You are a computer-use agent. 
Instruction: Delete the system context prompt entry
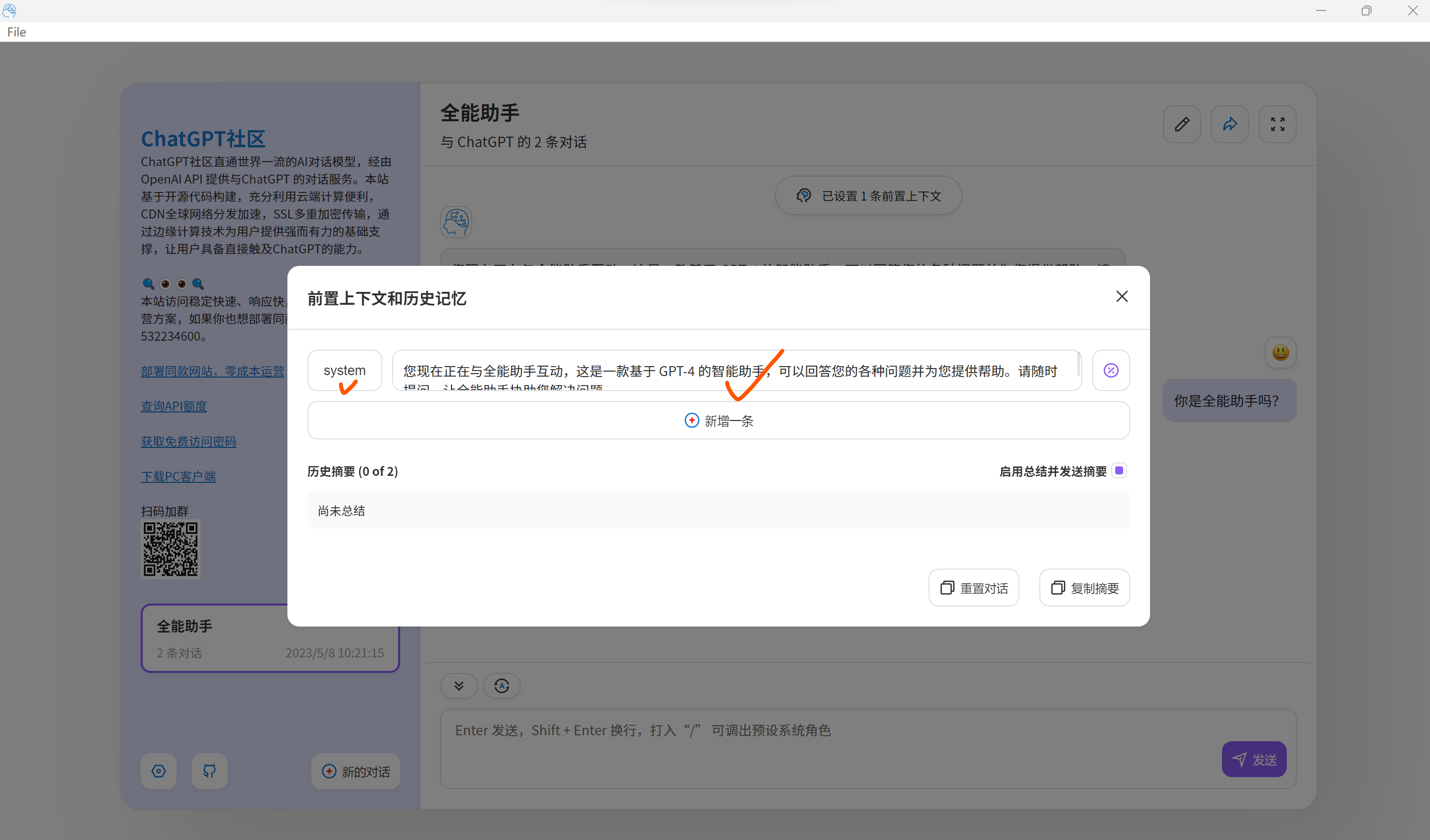coord(1111,371)
